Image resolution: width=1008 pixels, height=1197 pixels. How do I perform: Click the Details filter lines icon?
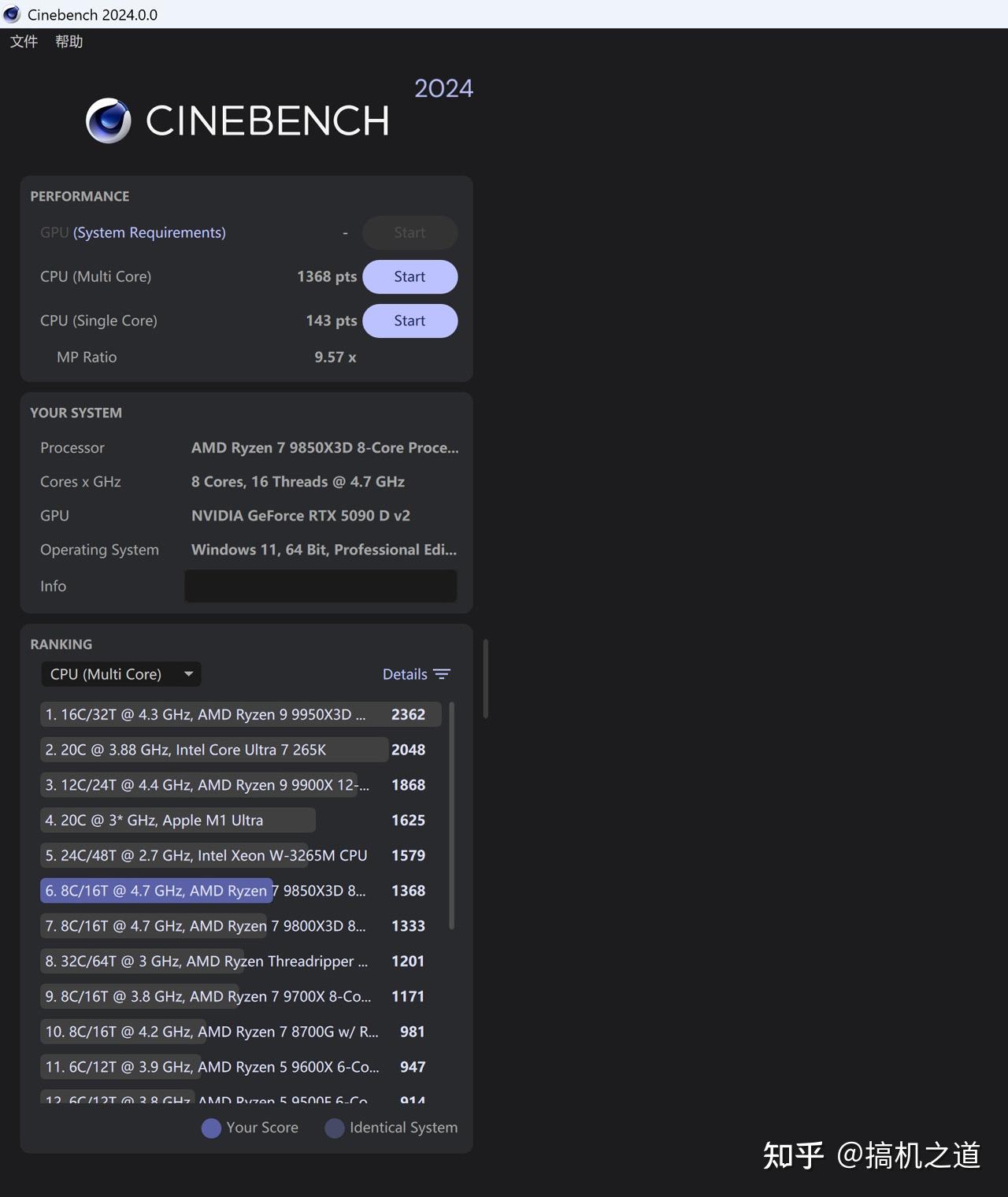pos(442,674)
